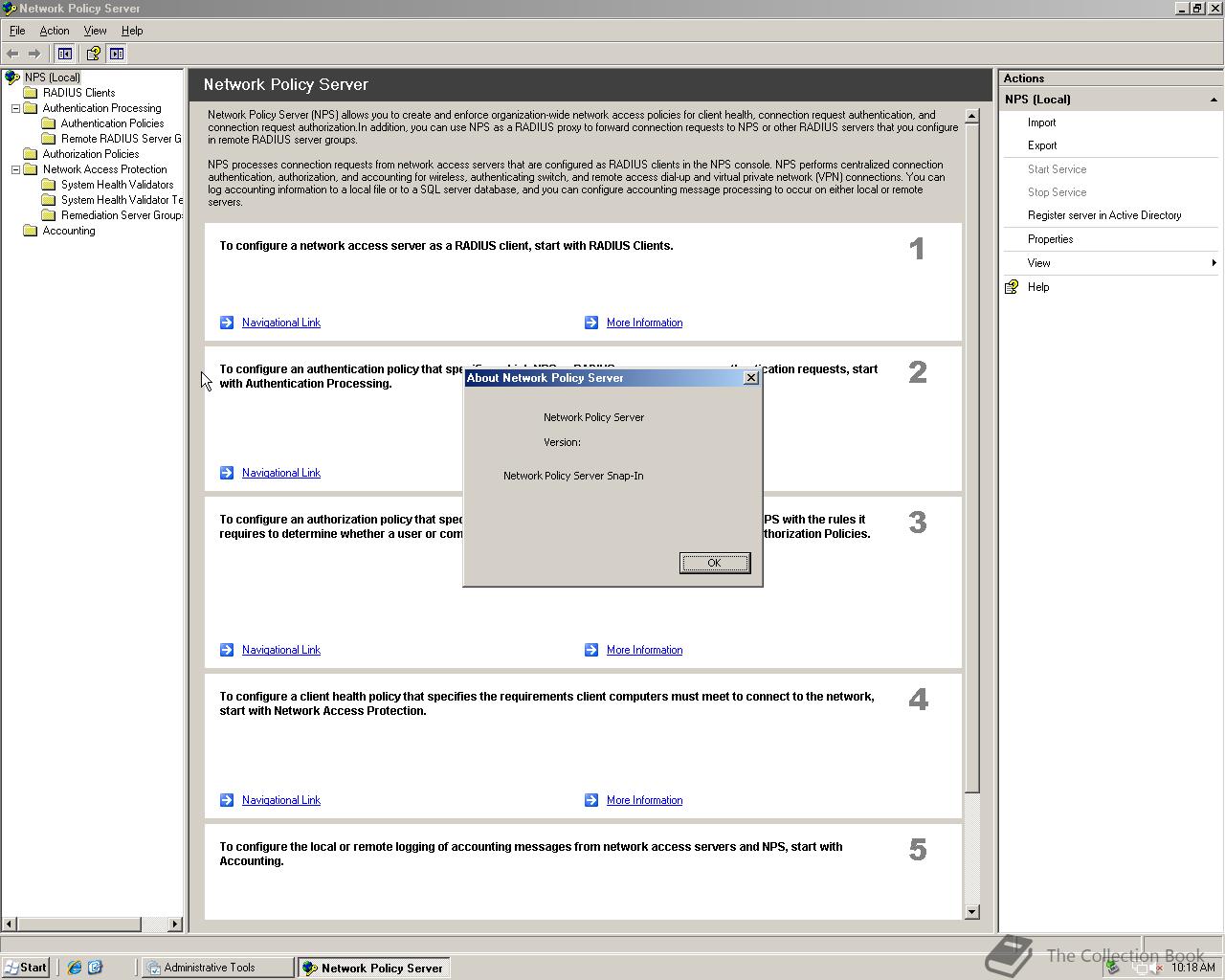
Task: Click OK in About Network Policy Server dialog
Action: 715,563
